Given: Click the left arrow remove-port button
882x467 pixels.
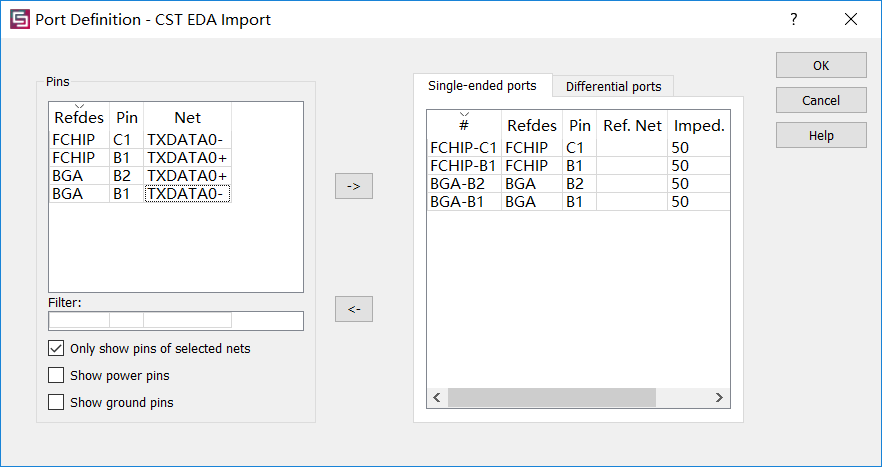Looking at the screenshot, I should [x=354, y=309].
